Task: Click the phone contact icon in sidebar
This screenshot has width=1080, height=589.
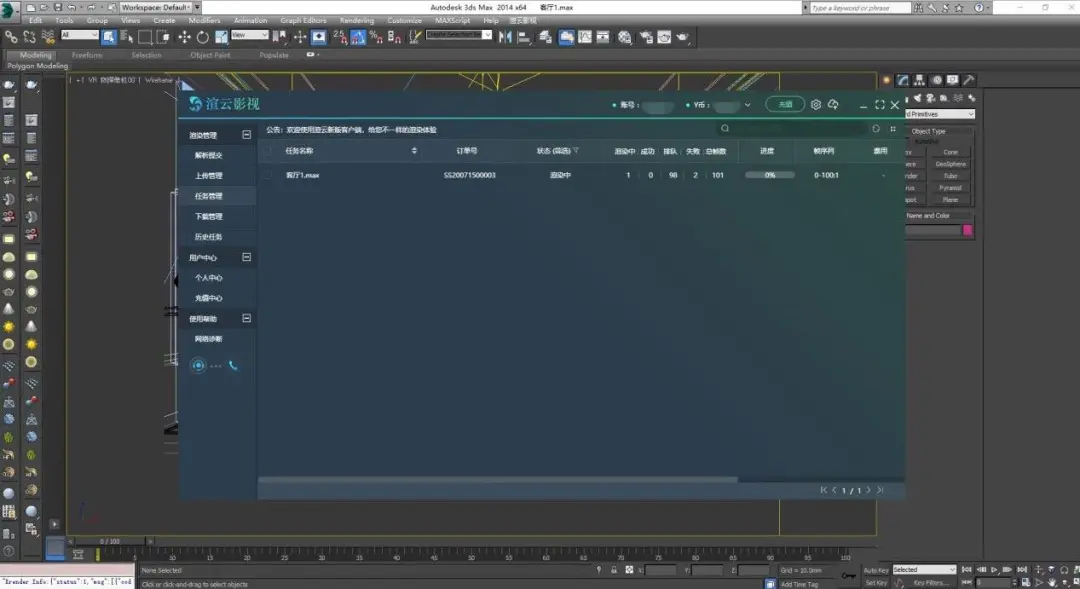Action: (233, 366)
